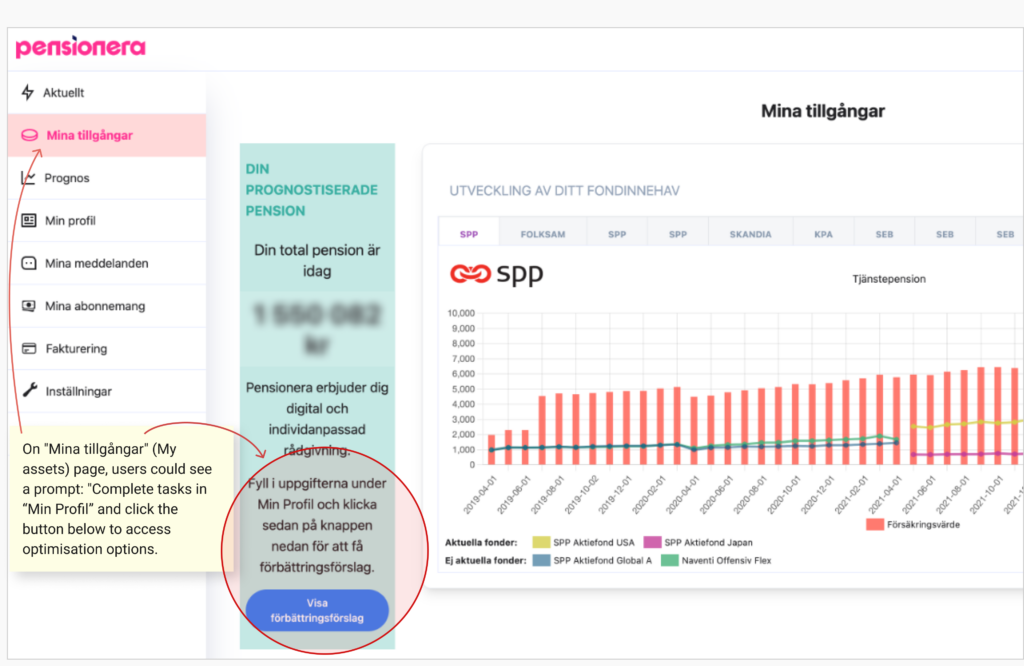Image resolution: width=1024 pixels, height=666 pixels.
Task: Select the active purple SPP tab
Action: (469, 234)
